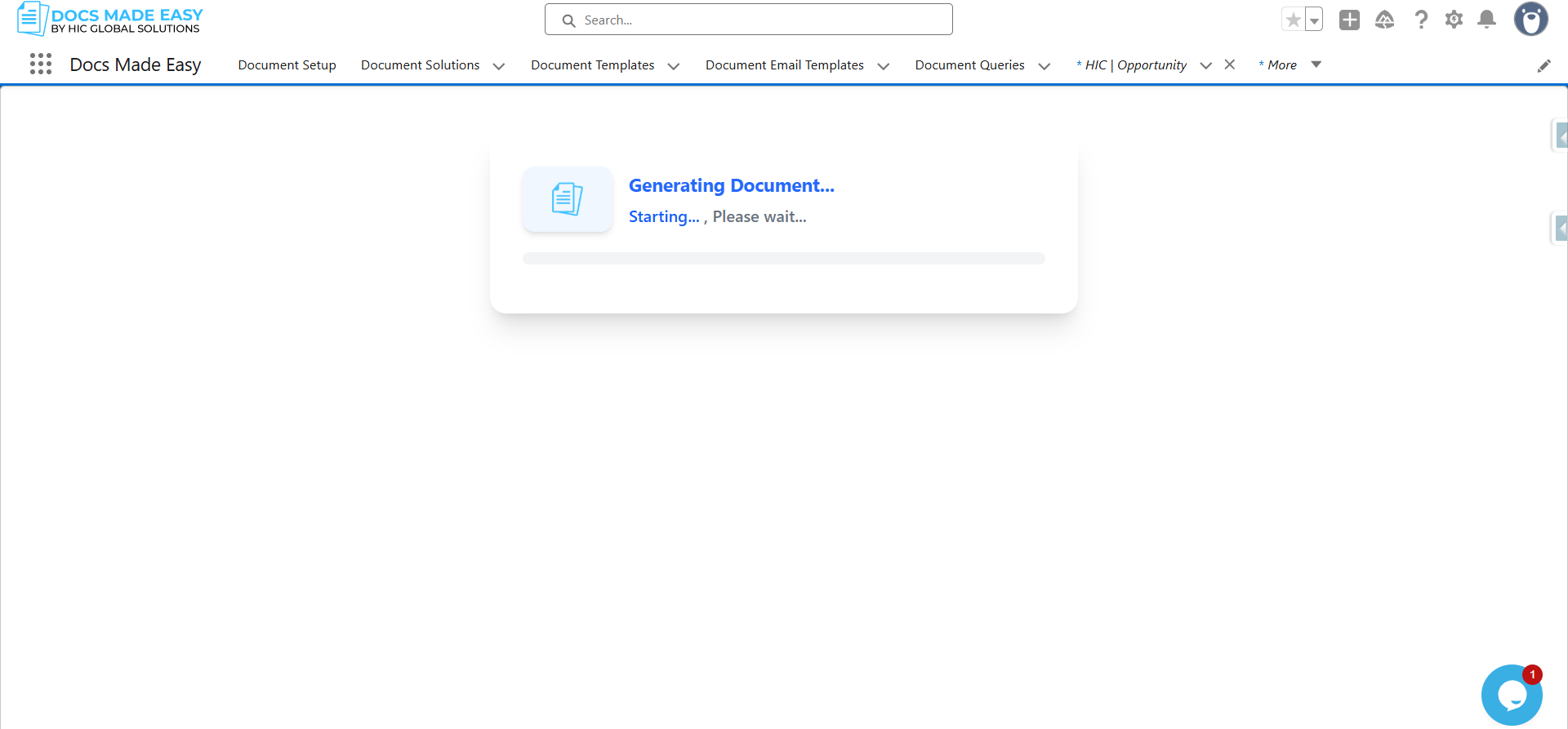The height and width of the screenshot is (729, 1568).
Task: Click the document generation progress bar
Action: click(x=784, y=259)
